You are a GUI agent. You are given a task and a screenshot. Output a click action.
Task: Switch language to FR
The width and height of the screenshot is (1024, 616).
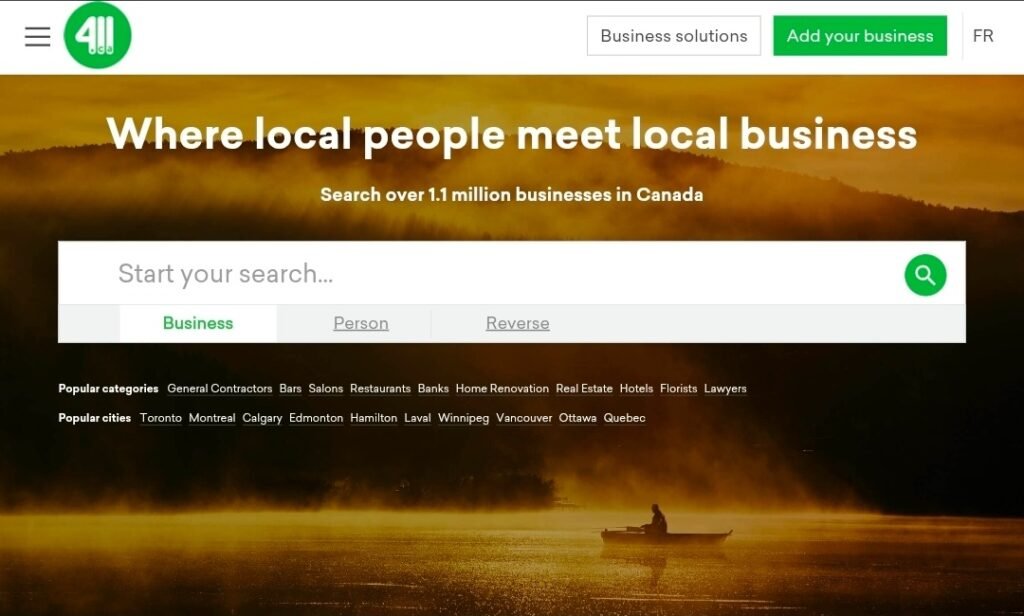(x=982, y=36)
